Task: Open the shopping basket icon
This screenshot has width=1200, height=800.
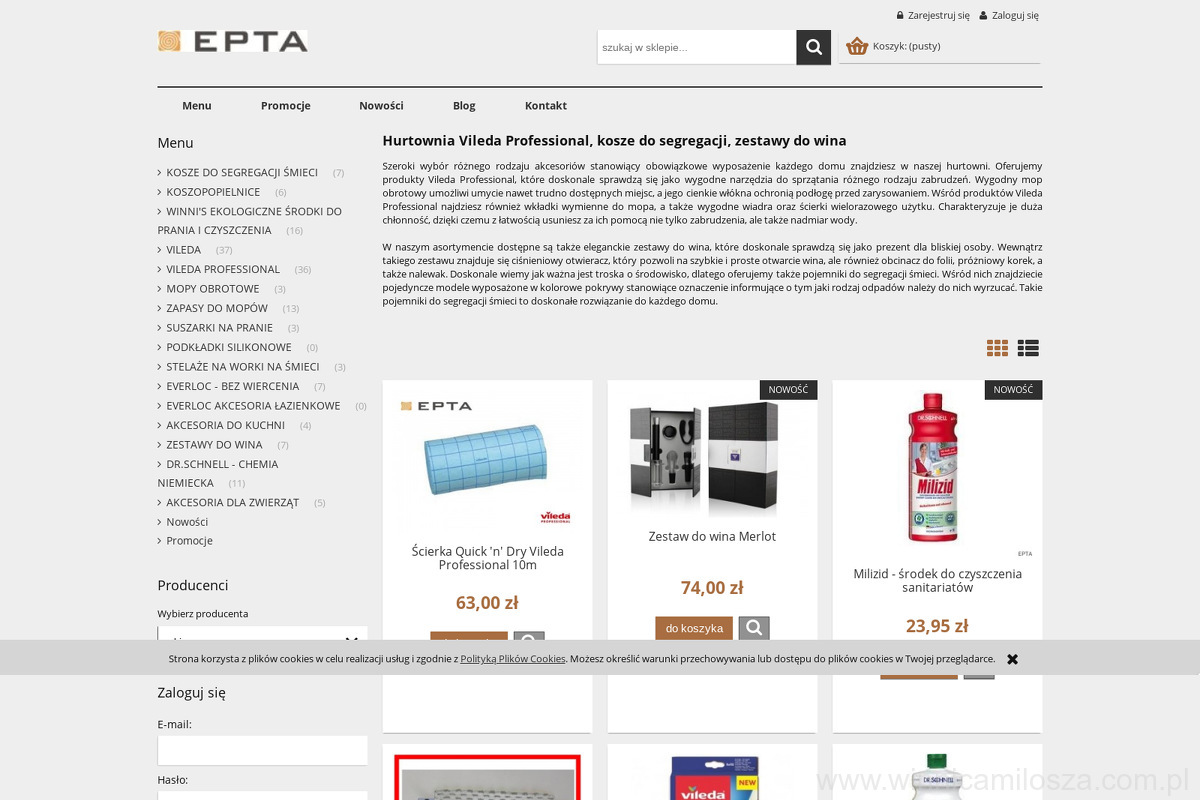Action: (857, 46)
